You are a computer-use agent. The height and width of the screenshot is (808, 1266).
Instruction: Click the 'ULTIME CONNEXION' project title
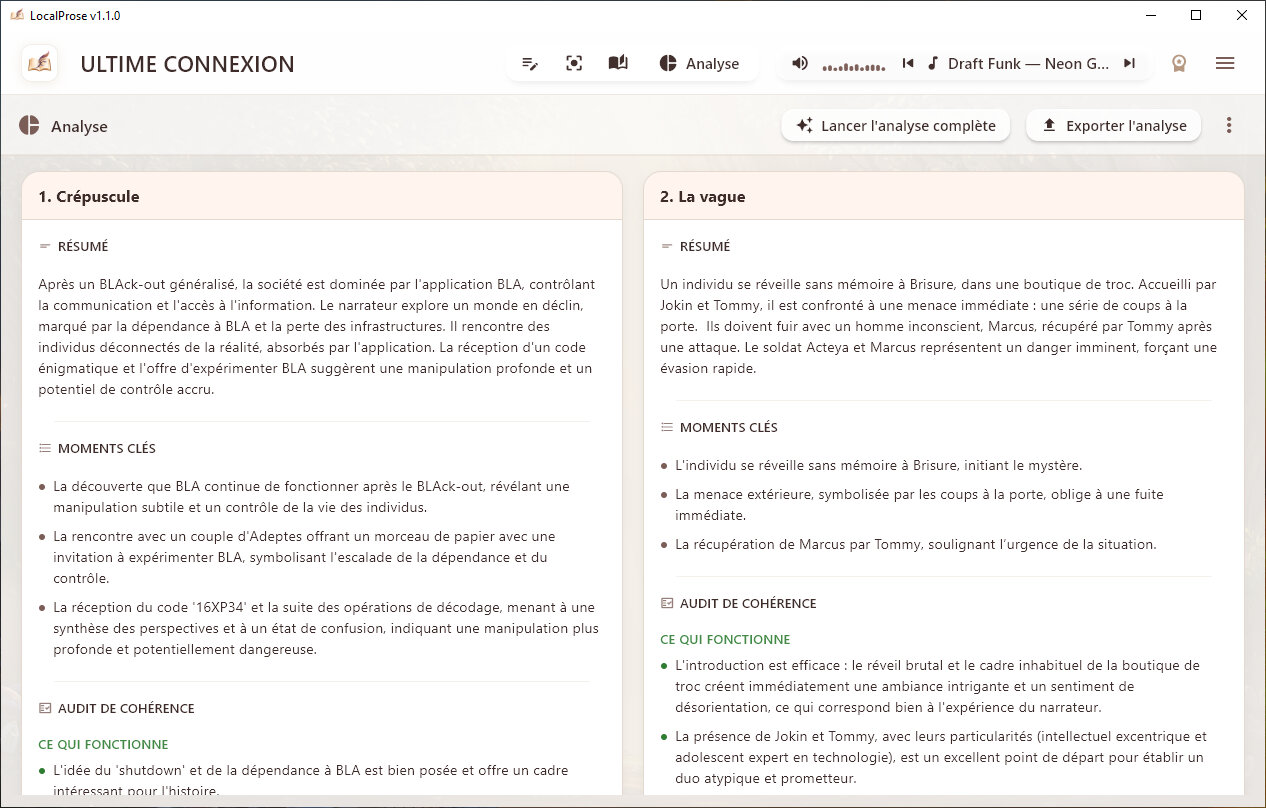point(187,65)
